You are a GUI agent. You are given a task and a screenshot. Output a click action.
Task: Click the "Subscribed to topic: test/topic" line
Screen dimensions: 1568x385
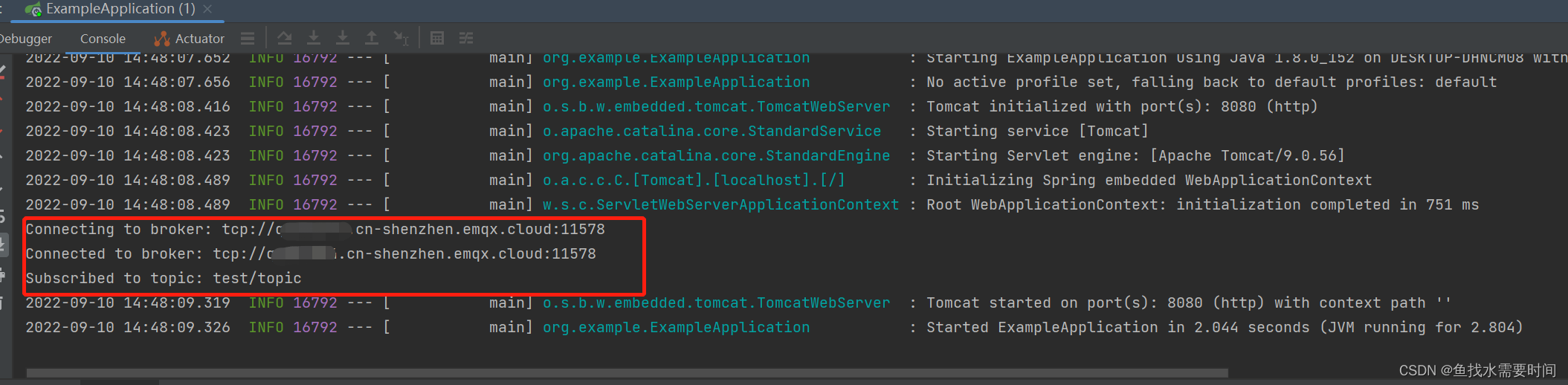pyautogui.click(x=164, y=279)
